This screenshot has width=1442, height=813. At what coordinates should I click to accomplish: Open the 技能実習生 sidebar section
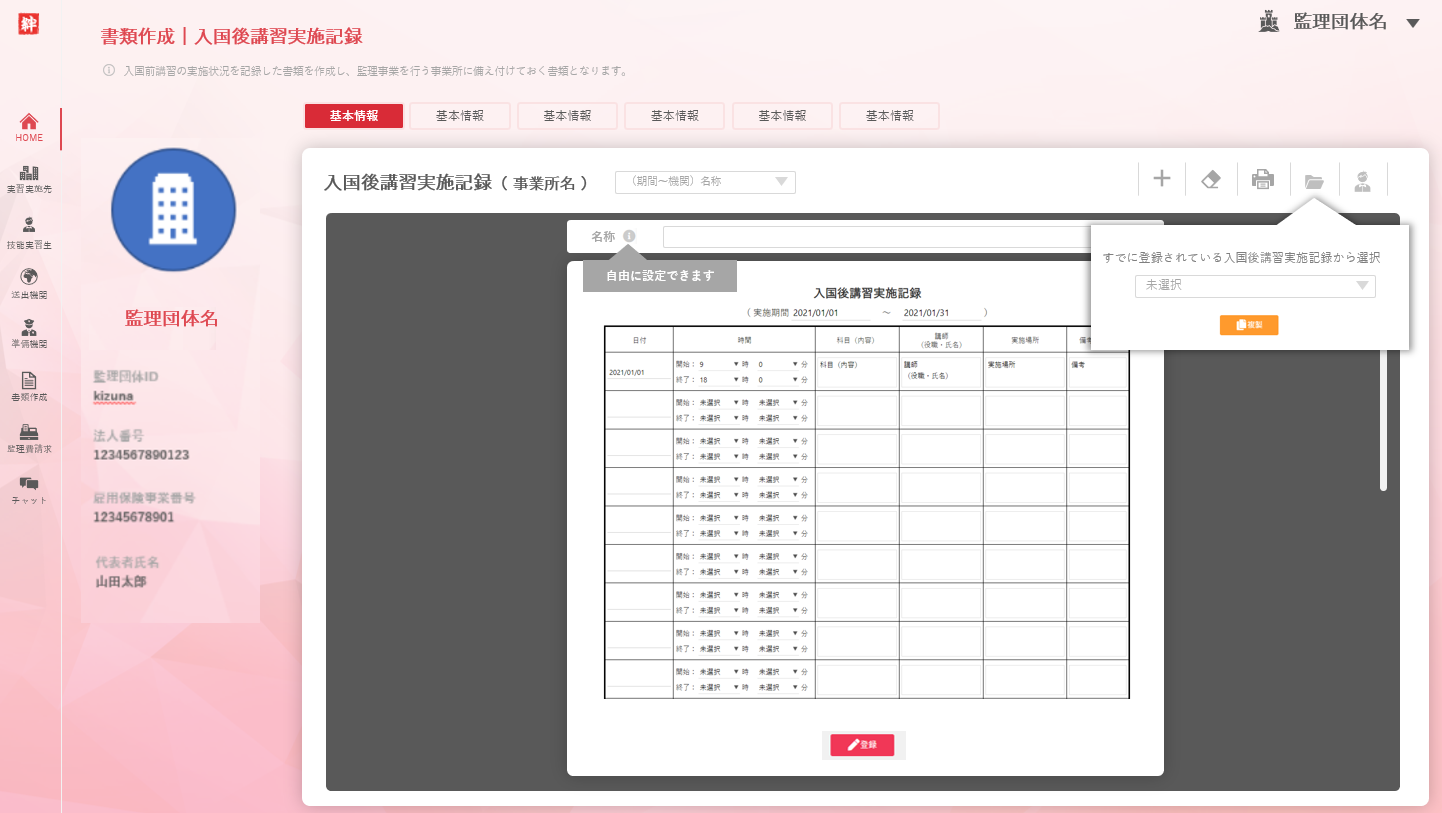point(29,231)
